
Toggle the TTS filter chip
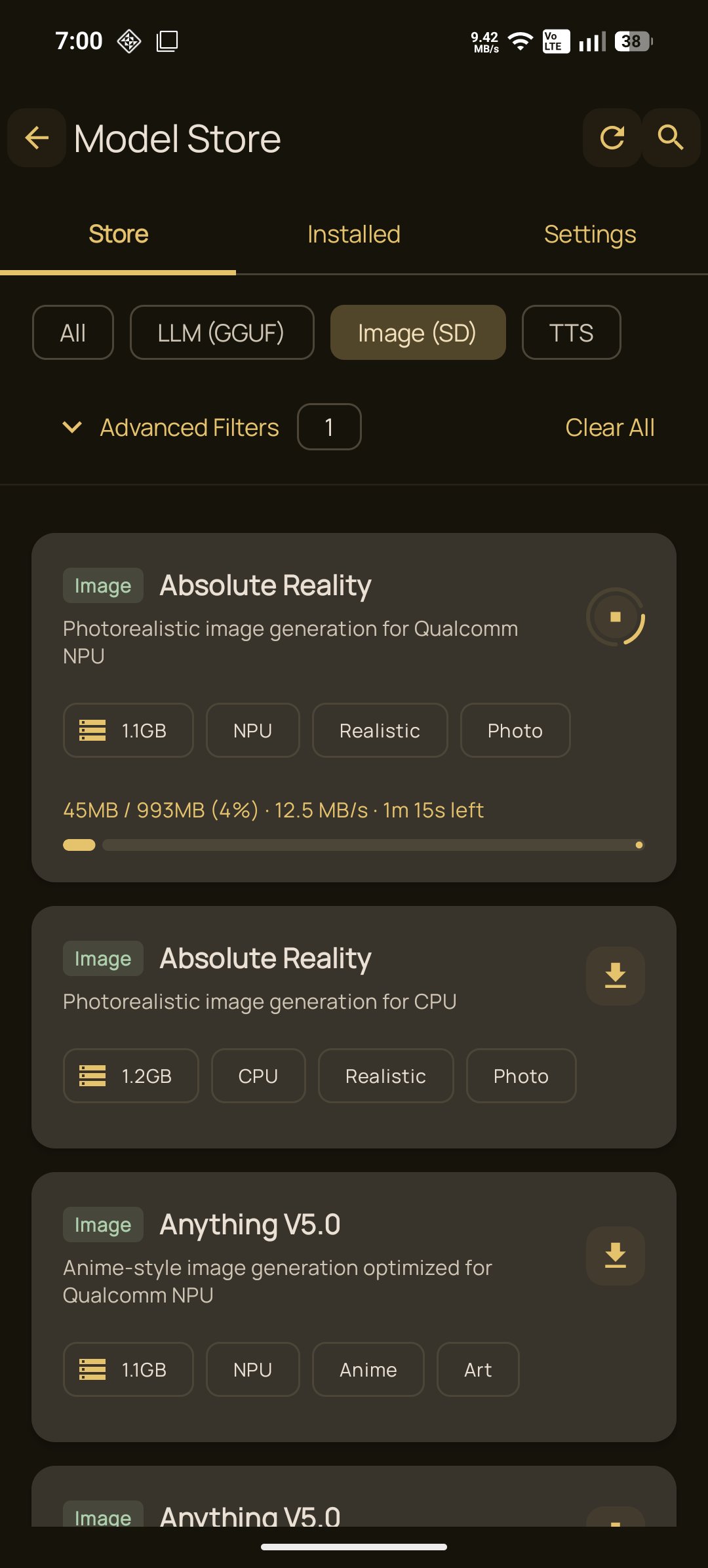pos(571,333)
